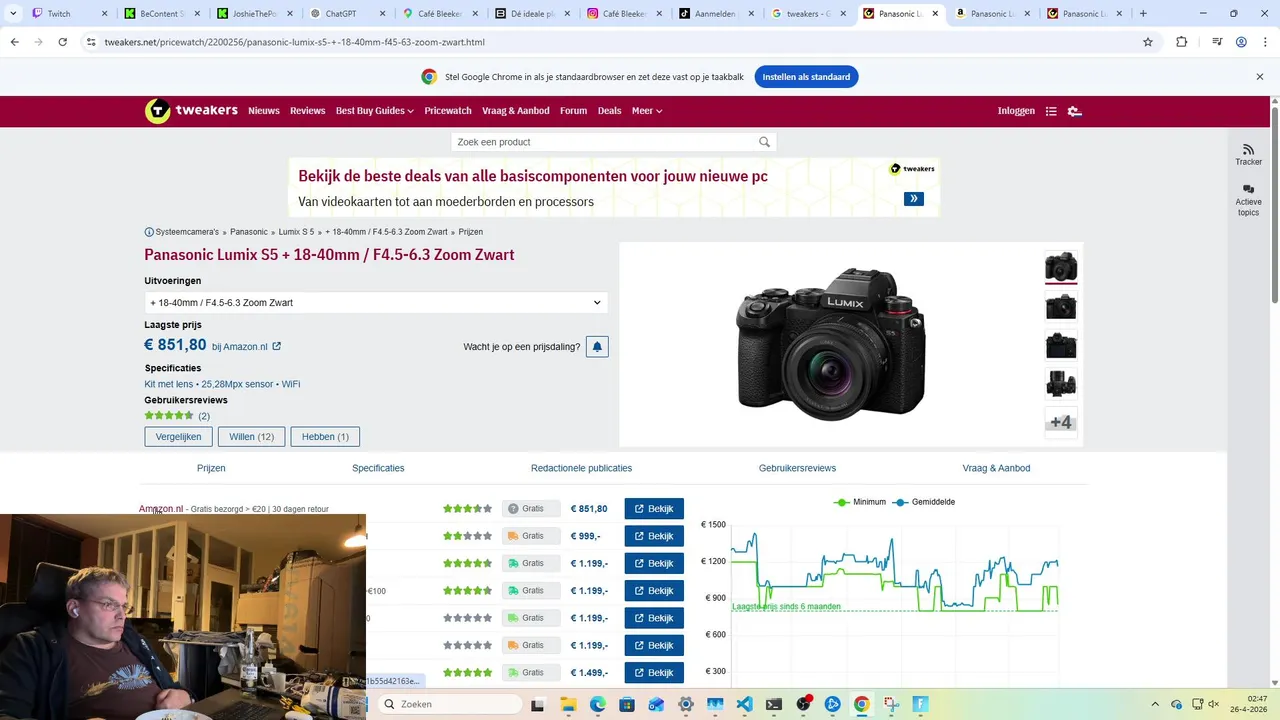
Task: Click the Chrome address bar URL
Action: coord(295,42)
